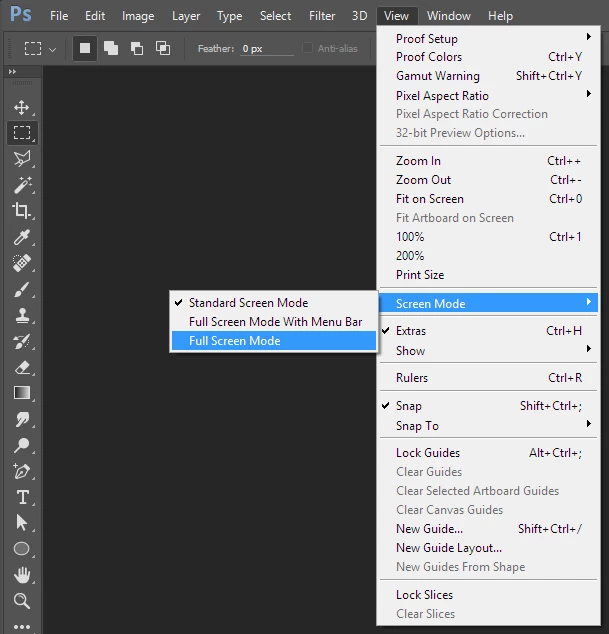Image resolution: width=609 pixels, height=634 pixels.
Task: Select the Magic Wand tool
Action: point(22,185)
